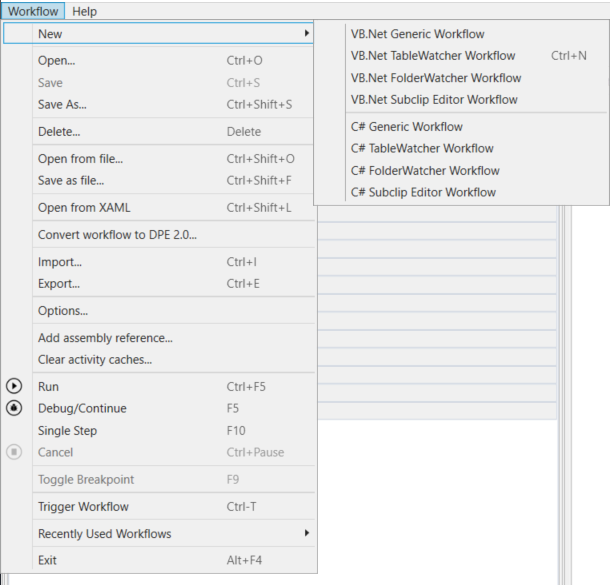The image size is (610, 585).
Task: Choose C# FolderWatcher Workflow
Action: pyautogui.click(x=425, y=171)
